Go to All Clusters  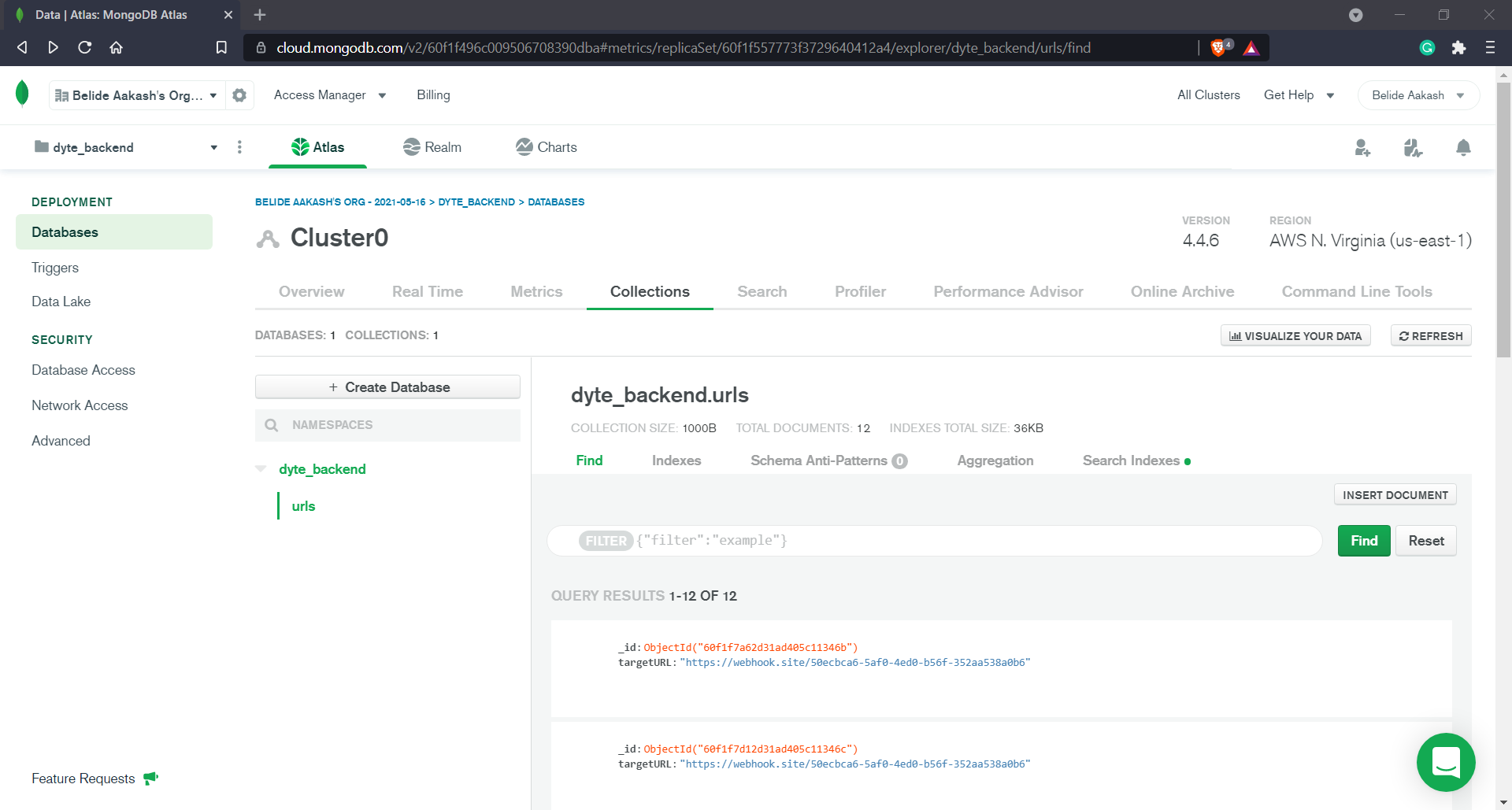tap(1208, 95)
